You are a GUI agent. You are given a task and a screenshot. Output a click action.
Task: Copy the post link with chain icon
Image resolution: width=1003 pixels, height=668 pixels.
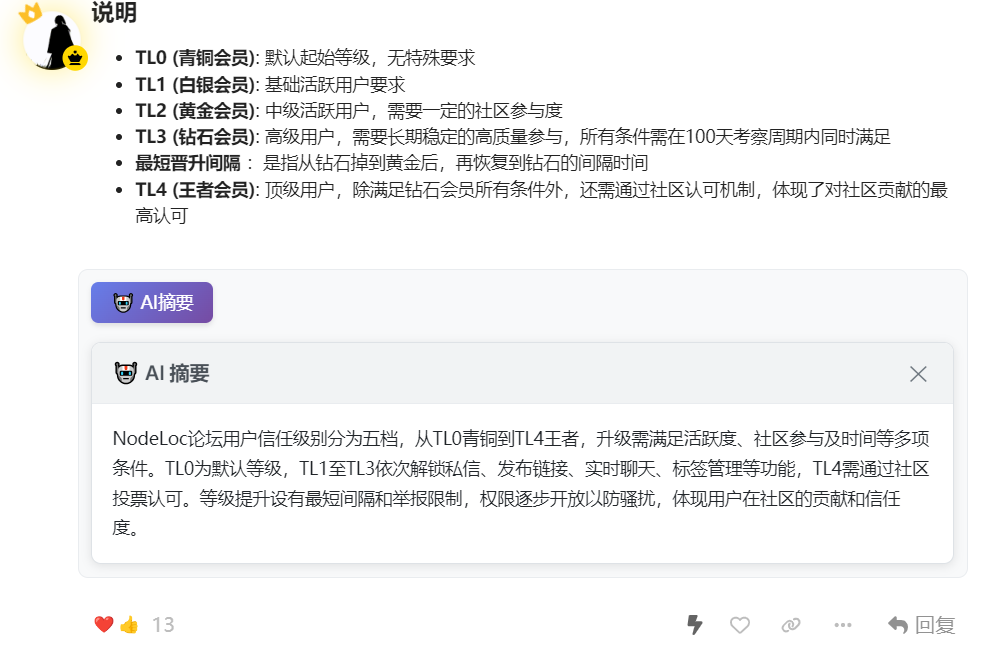[x=791, y=624]
